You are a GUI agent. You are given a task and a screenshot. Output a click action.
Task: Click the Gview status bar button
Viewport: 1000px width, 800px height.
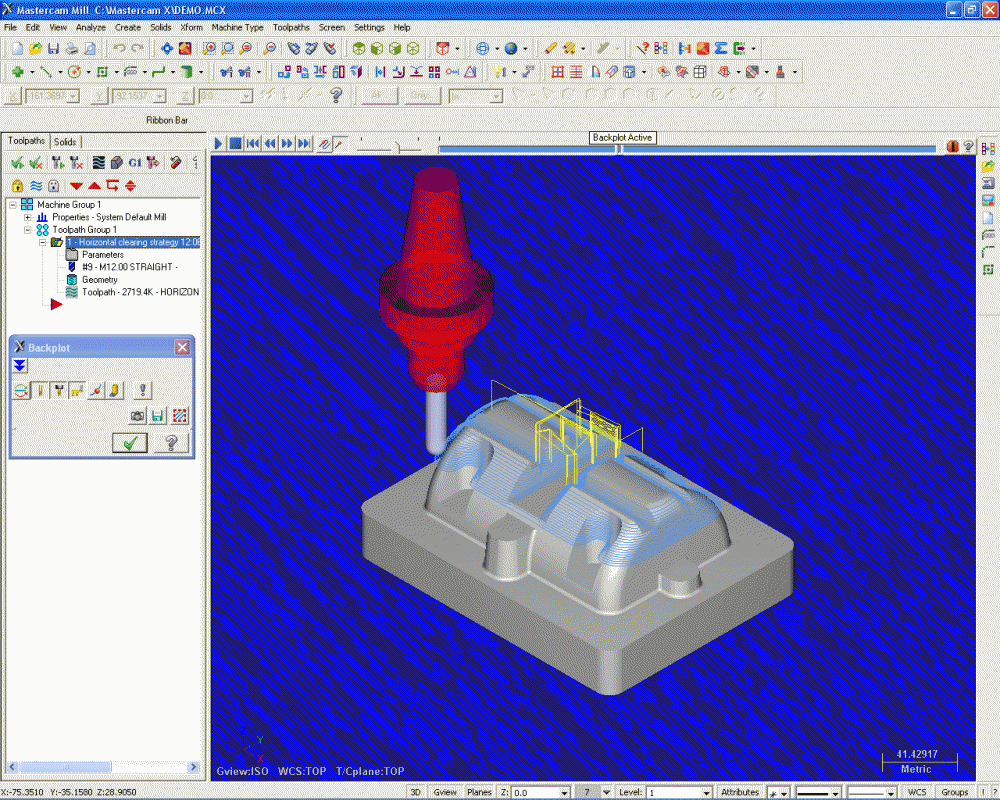[445, 792]
